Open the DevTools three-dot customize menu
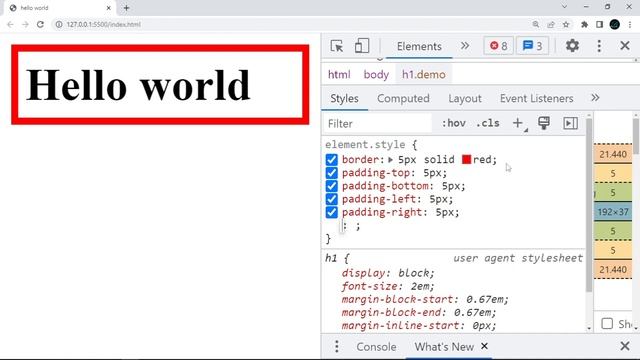Image resolution: width=640 pixels, height=360 pixels. (x=599, y=46)
